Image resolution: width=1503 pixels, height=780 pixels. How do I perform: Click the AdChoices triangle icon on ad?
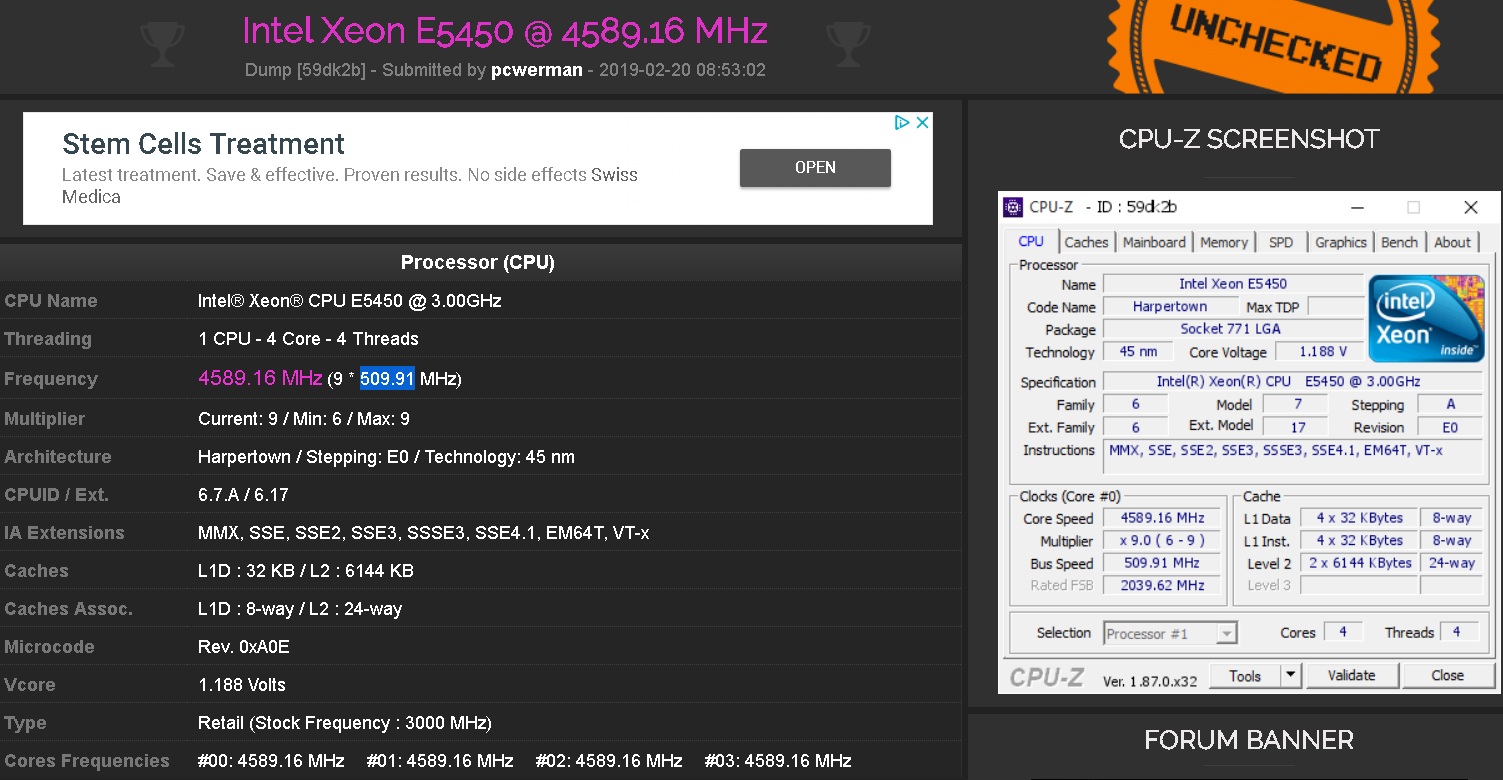(x=902, y=122)
